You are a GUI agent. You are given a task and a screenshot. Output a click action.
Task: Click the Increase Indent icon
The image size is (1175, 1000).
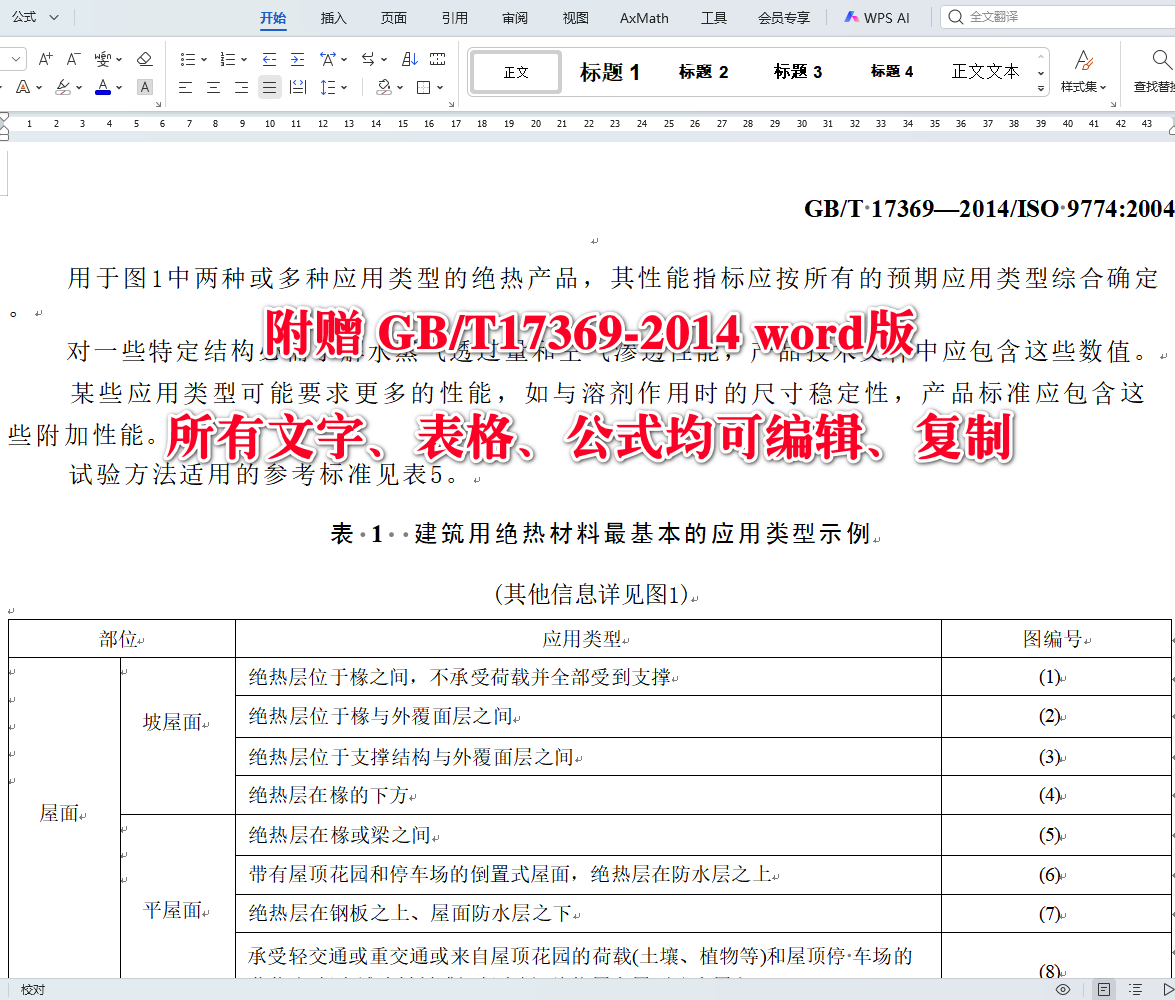[x=295, y=59]
